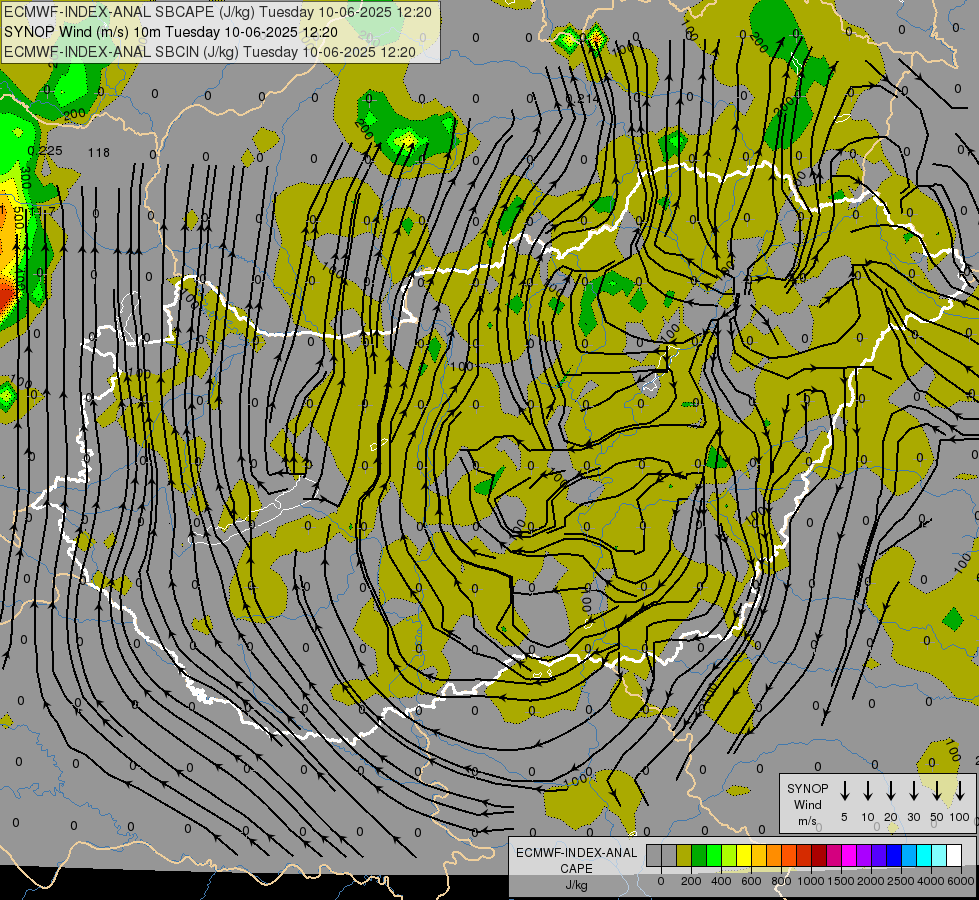This screenshot has height=900, width=979.
Task: Click the 6000 tick label in CAPE legend
Action: pos(961,881)
